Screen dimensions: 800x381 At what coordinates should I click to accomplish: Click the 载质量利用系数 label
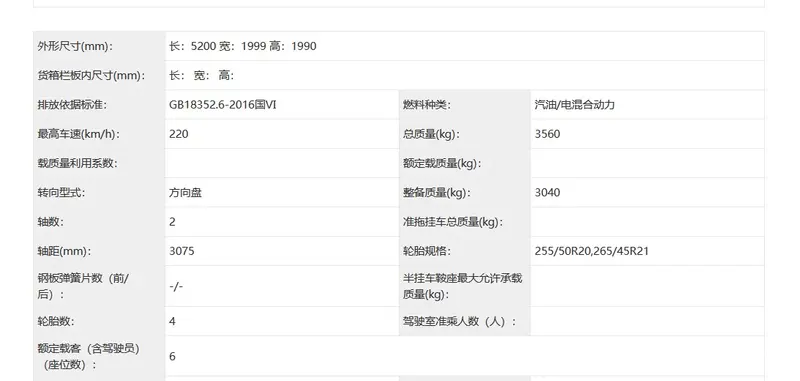(78, 164)
